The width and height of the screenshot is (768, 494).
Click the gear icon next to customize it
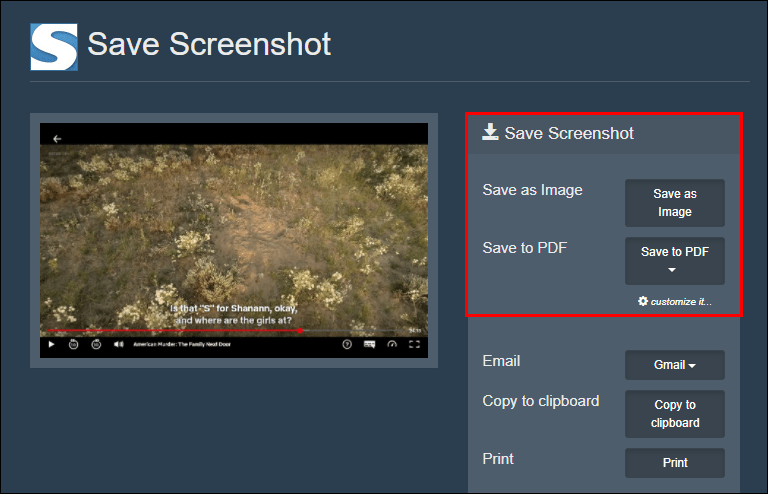click(x=643, y=301)
